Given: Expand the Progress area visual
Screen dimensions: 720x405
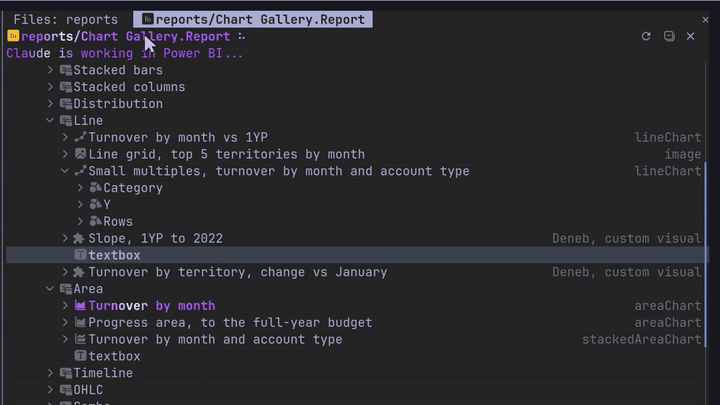Looking at the screenshot, I should (65, 322).
